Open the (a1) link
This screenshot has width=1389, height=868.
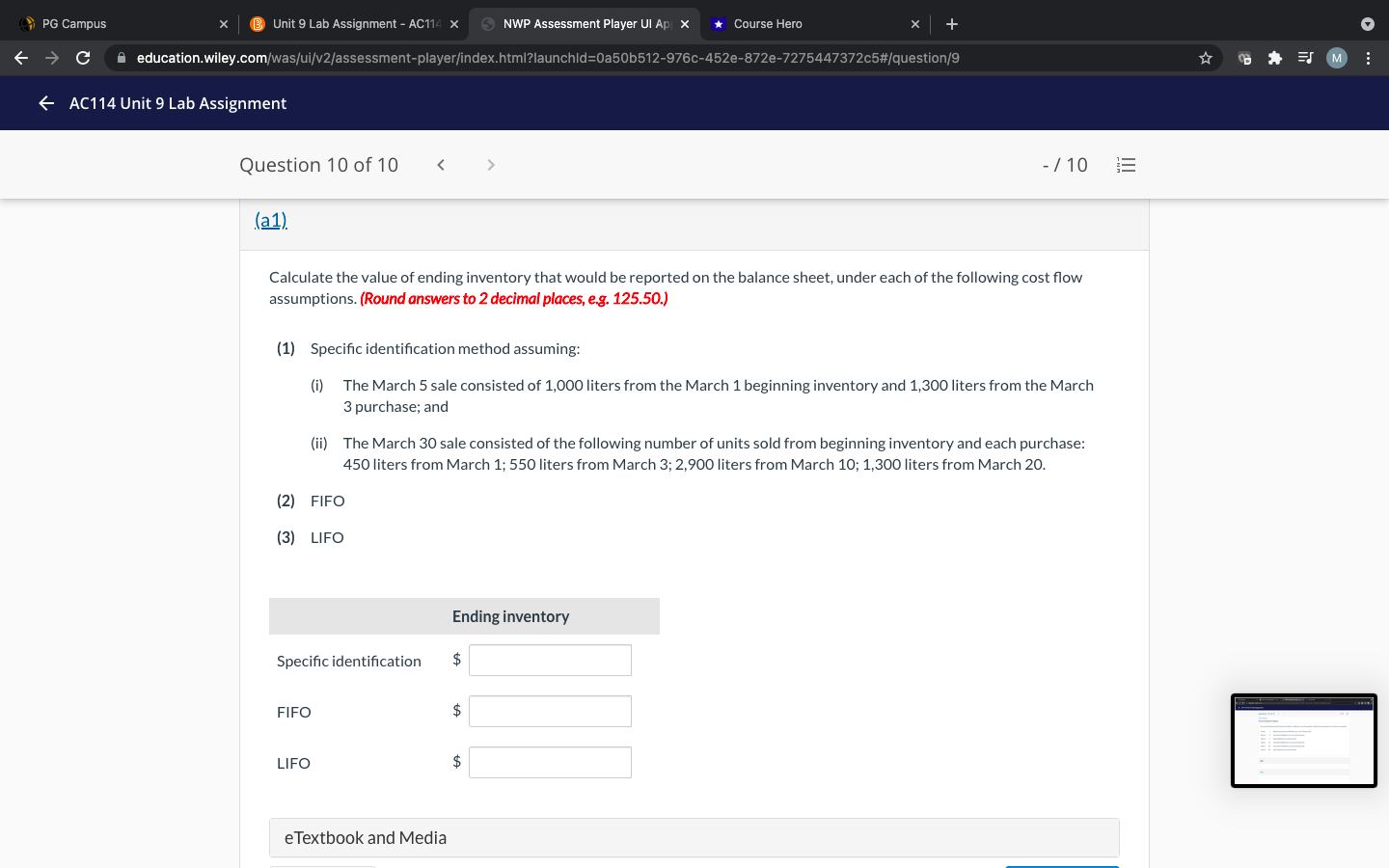(270, 220)
